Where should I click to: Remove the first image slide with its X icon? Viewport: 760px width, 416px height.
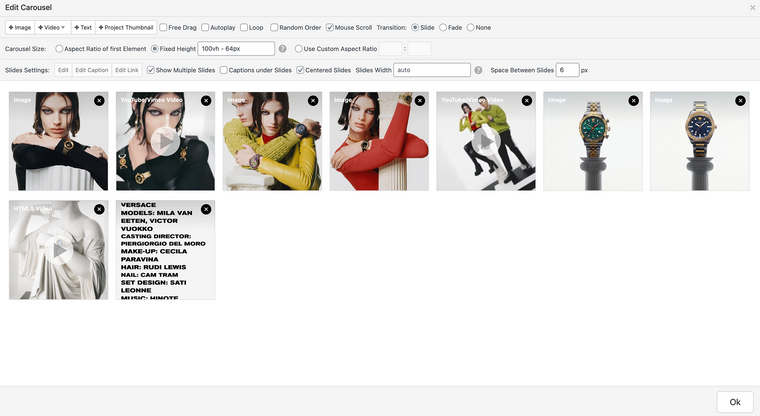click(x=99, y=100)
